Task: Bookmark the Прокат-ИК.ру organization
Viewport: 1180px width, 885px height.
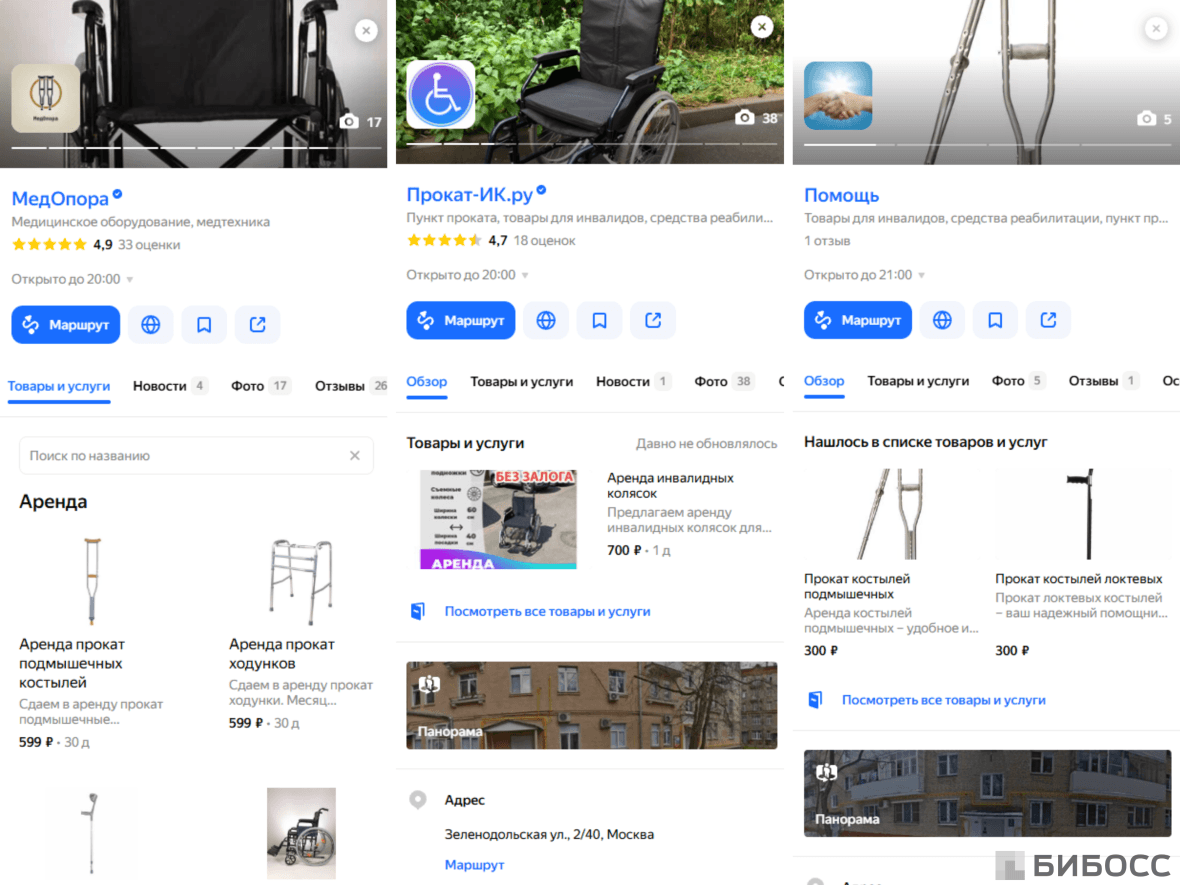Action: click(x=599, y=321)
